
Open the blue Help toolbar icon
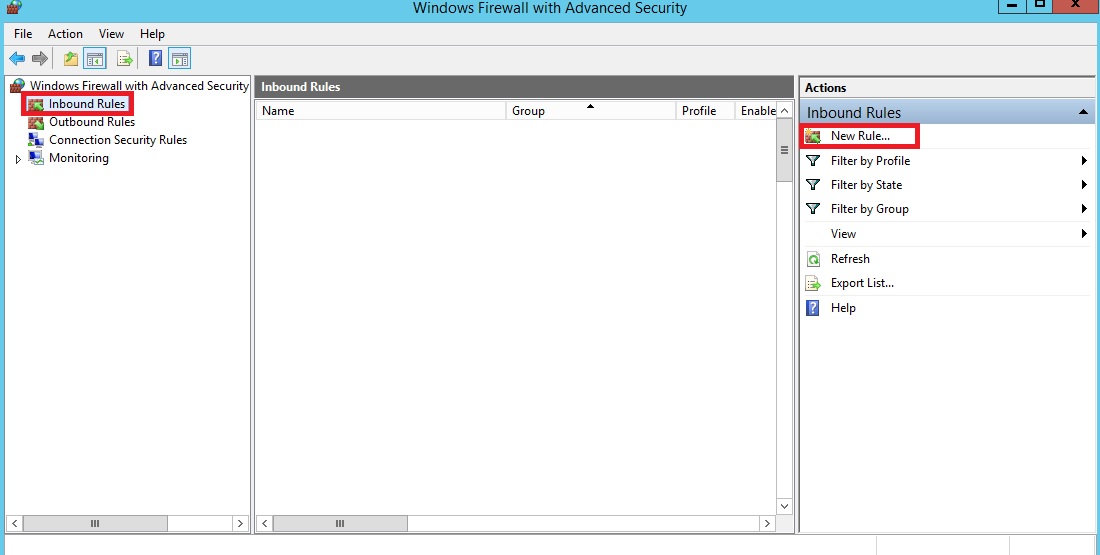click(156, 58)
